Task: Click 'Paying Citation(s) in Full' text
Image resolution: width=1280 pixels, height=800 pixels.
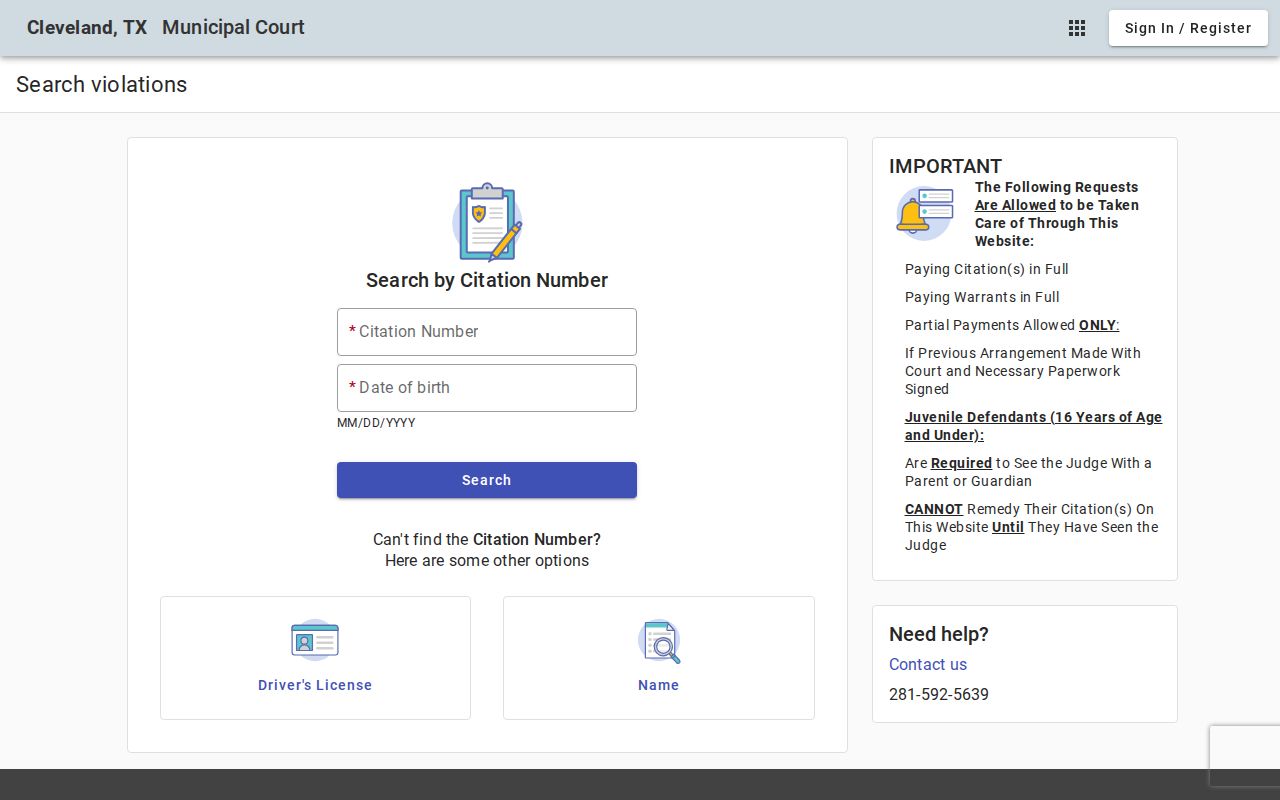Action: 987,269
